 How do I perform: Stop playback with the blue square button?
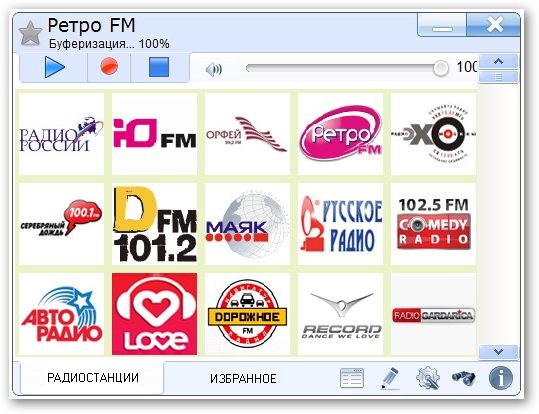coord(159,67)
